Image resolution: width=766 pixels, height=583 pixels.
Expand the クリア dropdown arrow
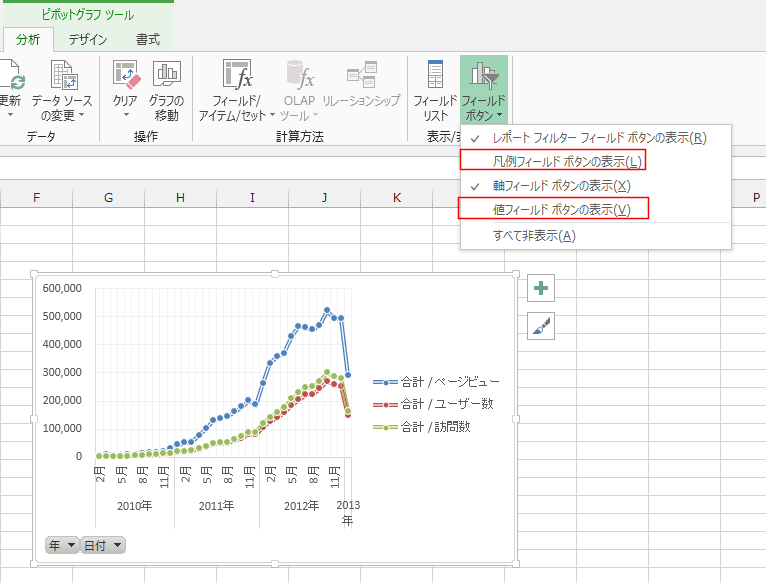point(126,115)
